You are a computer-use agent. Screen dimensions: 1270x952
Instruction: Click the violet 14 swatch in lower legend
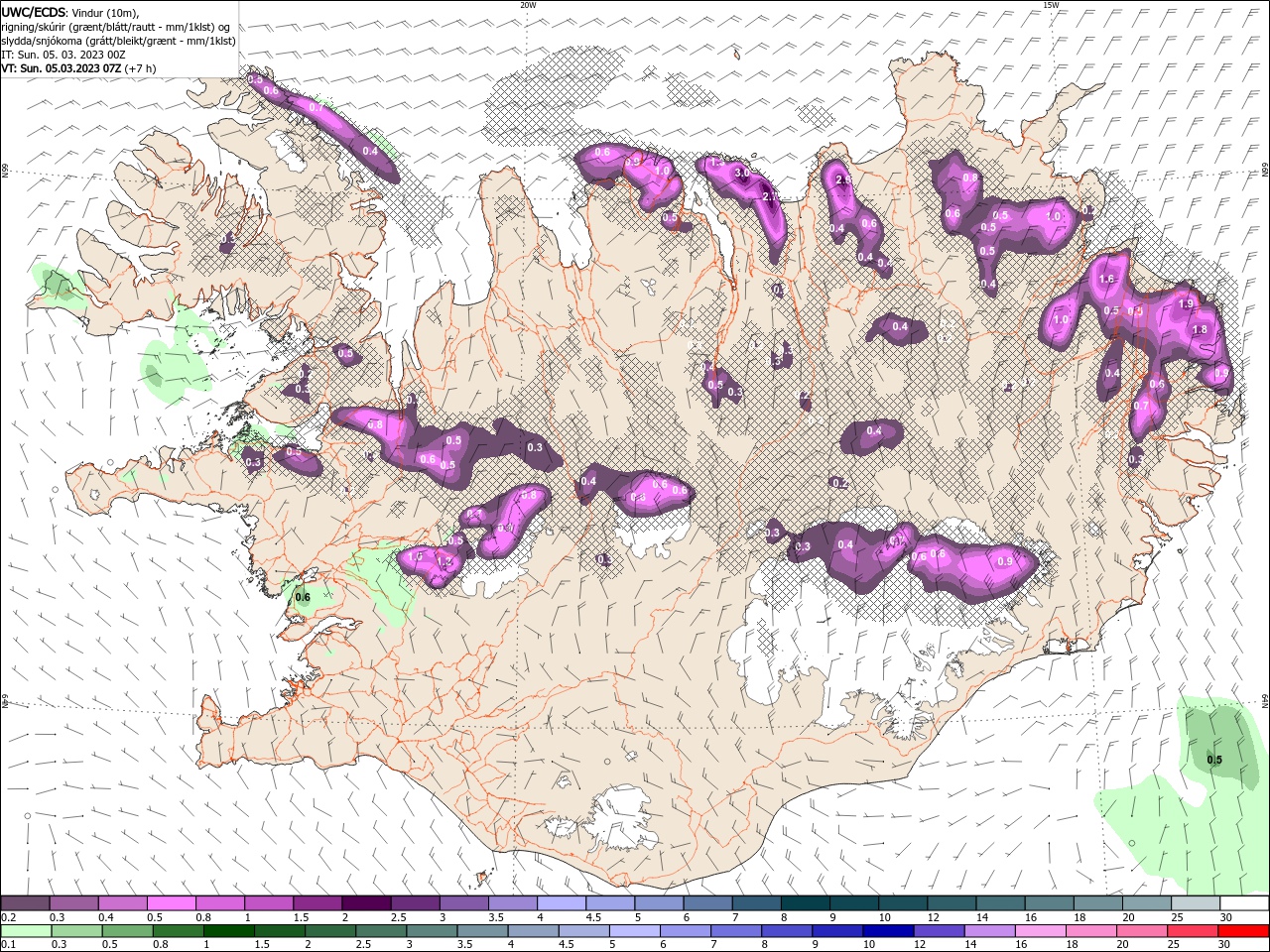[989, 931]
